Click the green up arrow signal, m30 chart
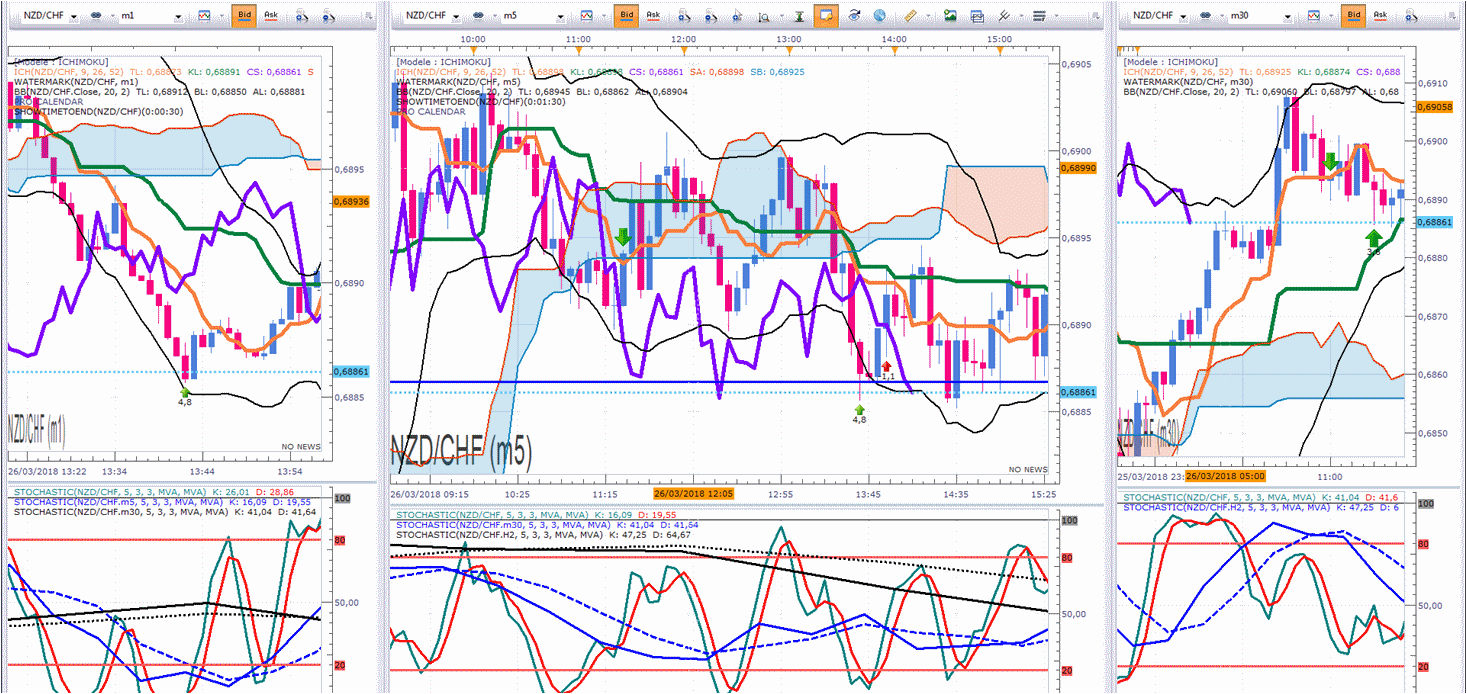 [x=1374, y=238]
